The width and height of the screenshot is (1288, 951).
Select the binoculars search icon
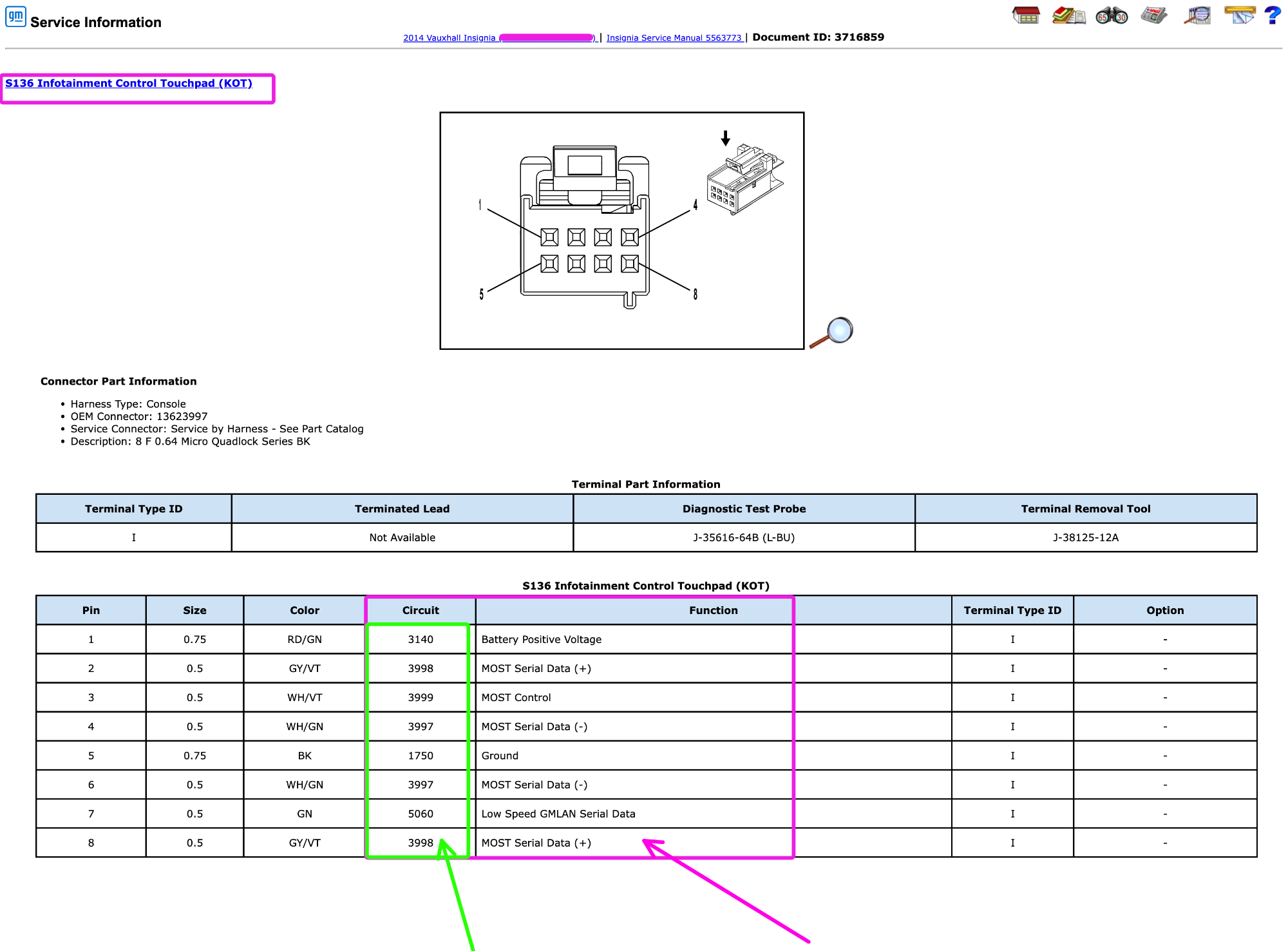click(x=1112, y=15)
